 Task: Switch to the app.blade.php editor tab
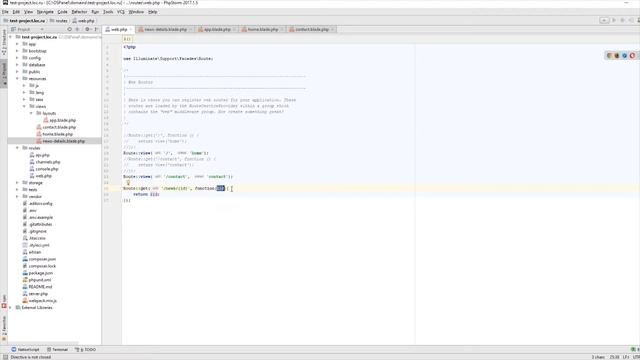[x=217, y=29]
